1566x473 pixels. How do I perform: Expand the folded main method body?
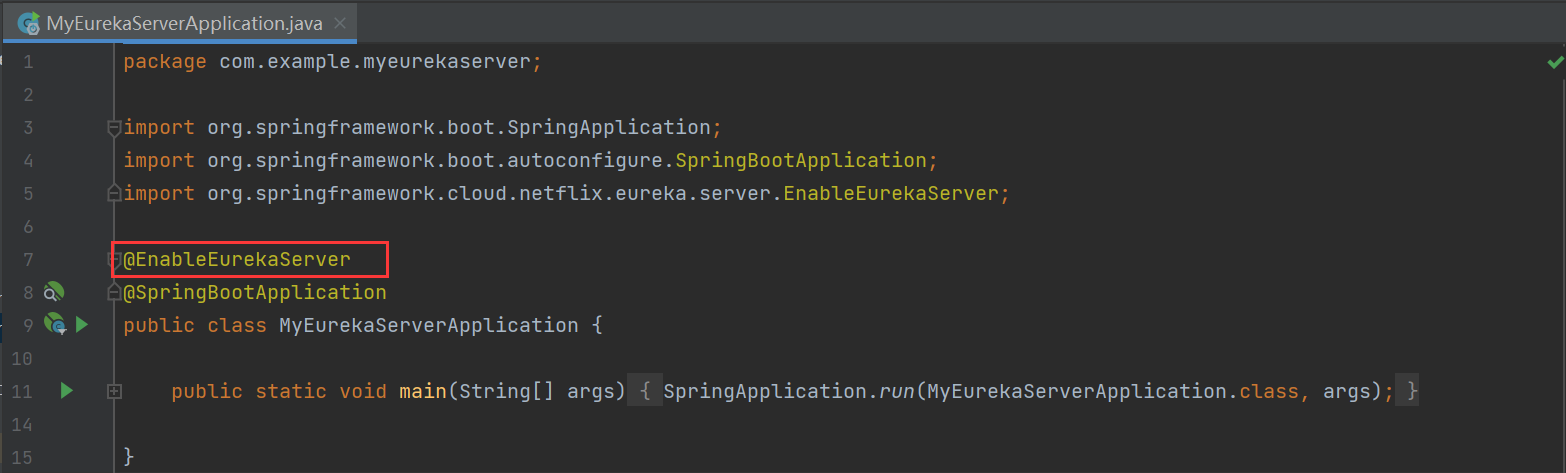coord(114,391)
